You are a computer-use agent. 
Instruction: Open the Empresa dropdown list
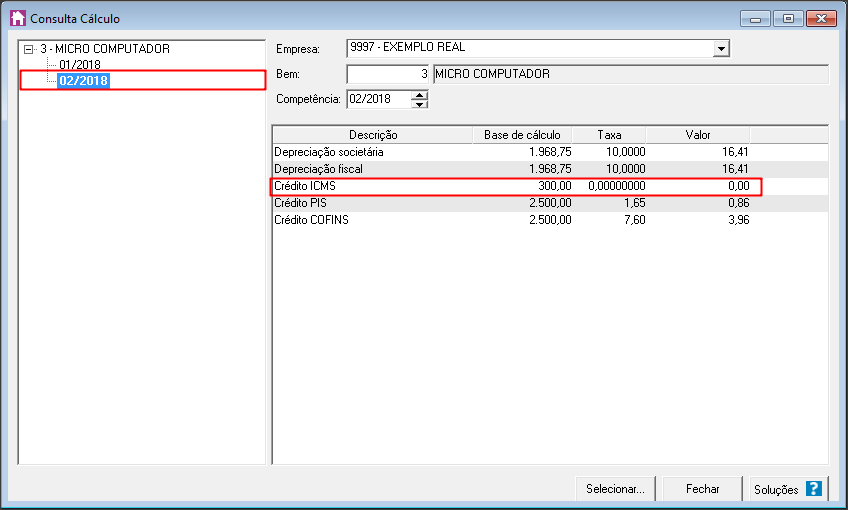pyautogui.click(x=720, y=49)
